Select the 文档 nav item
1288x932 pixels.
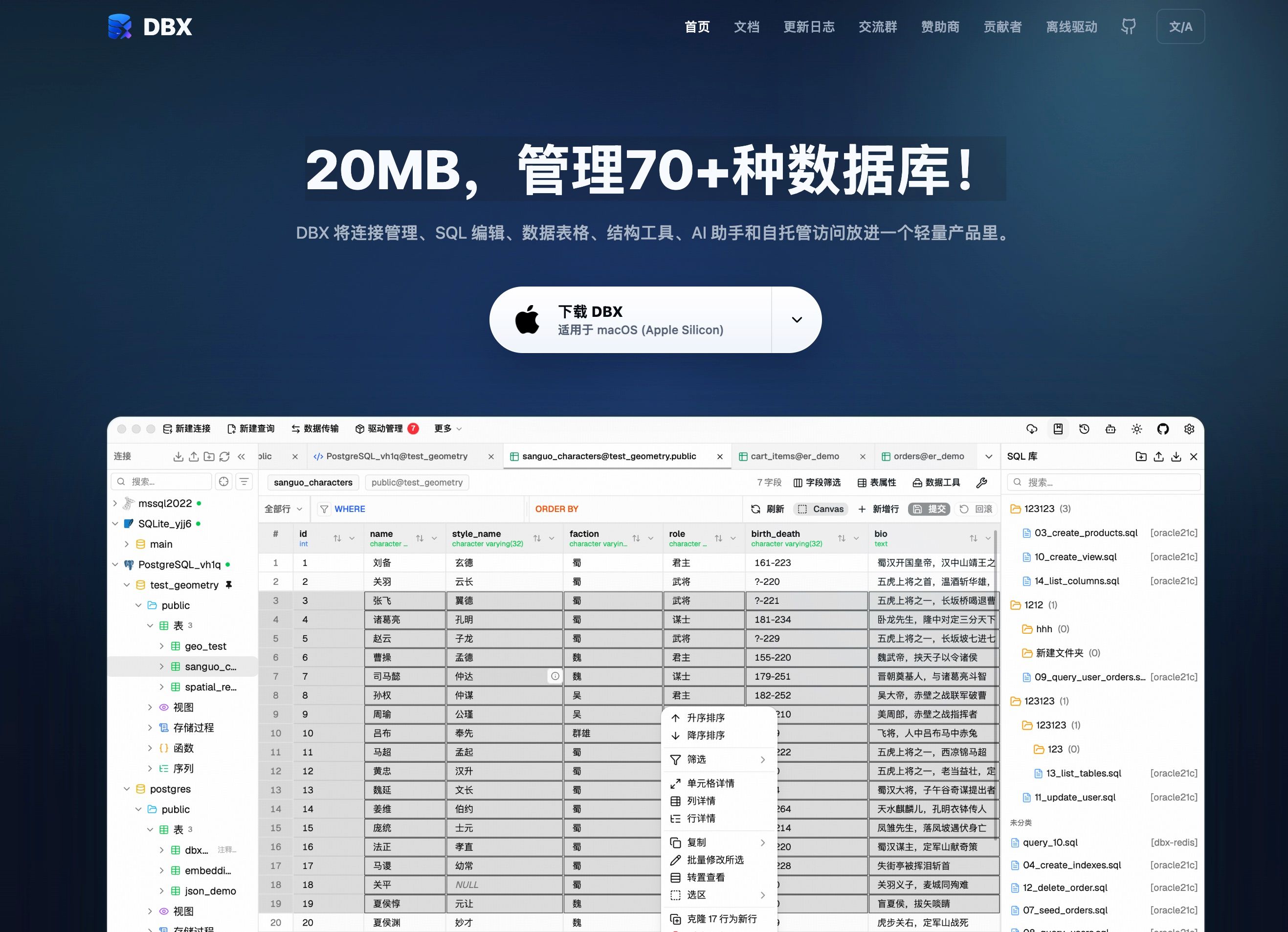(x=747, y=27)
